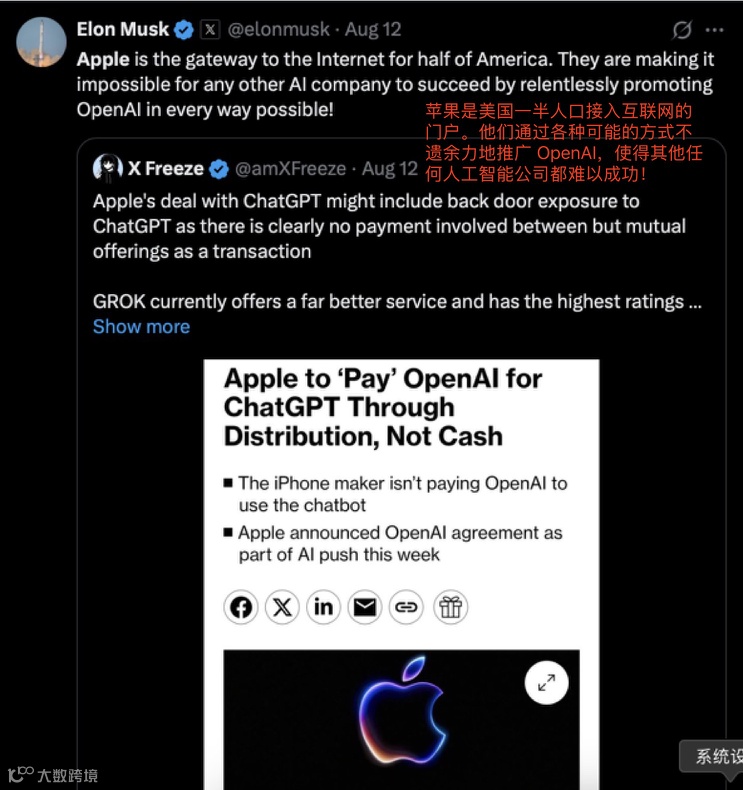The image size is (743, 790).
Task: Open X Freeze's profile avatar
Action: pos(108,168)
